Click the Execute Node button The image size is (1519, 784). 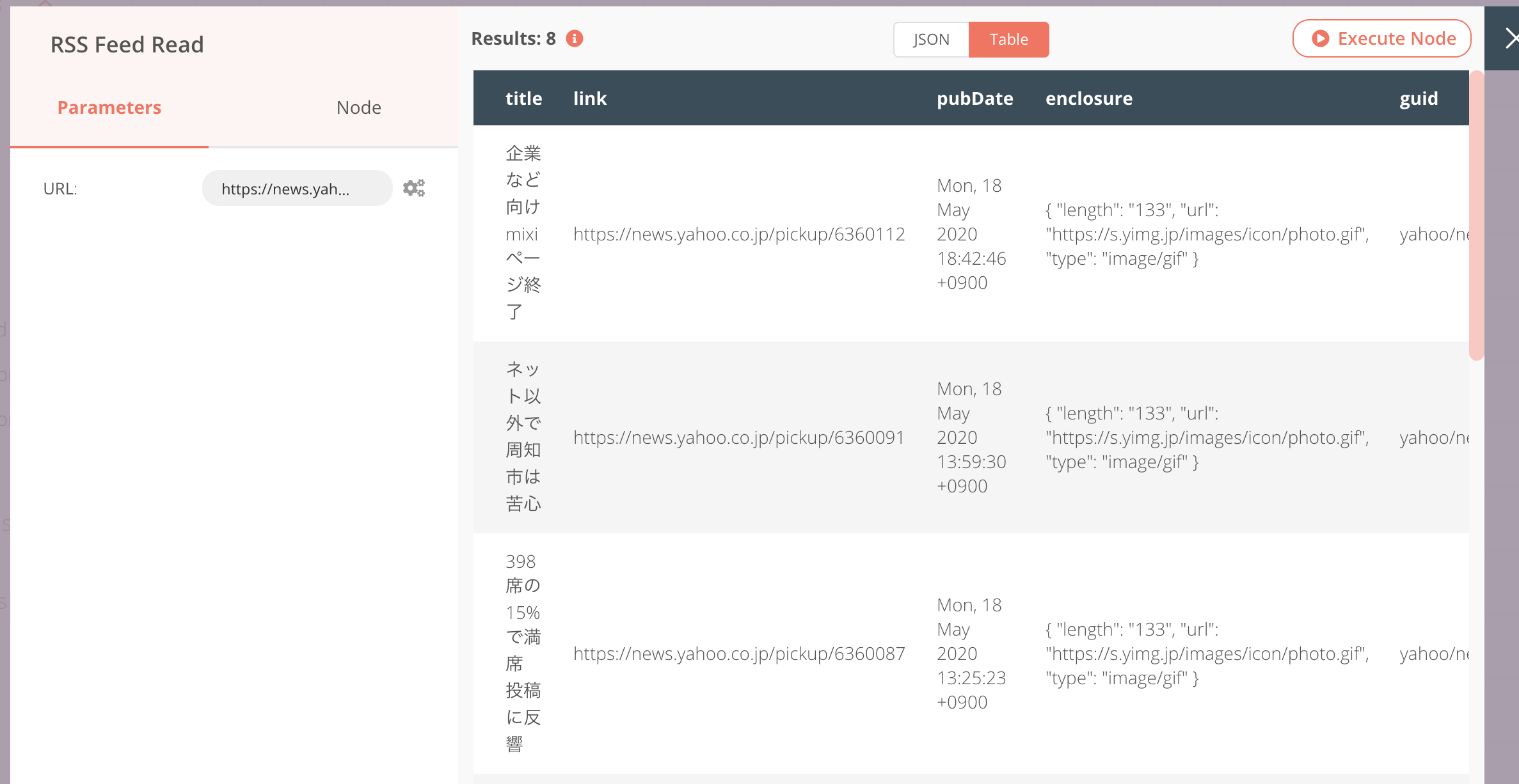coord(1381,38)
